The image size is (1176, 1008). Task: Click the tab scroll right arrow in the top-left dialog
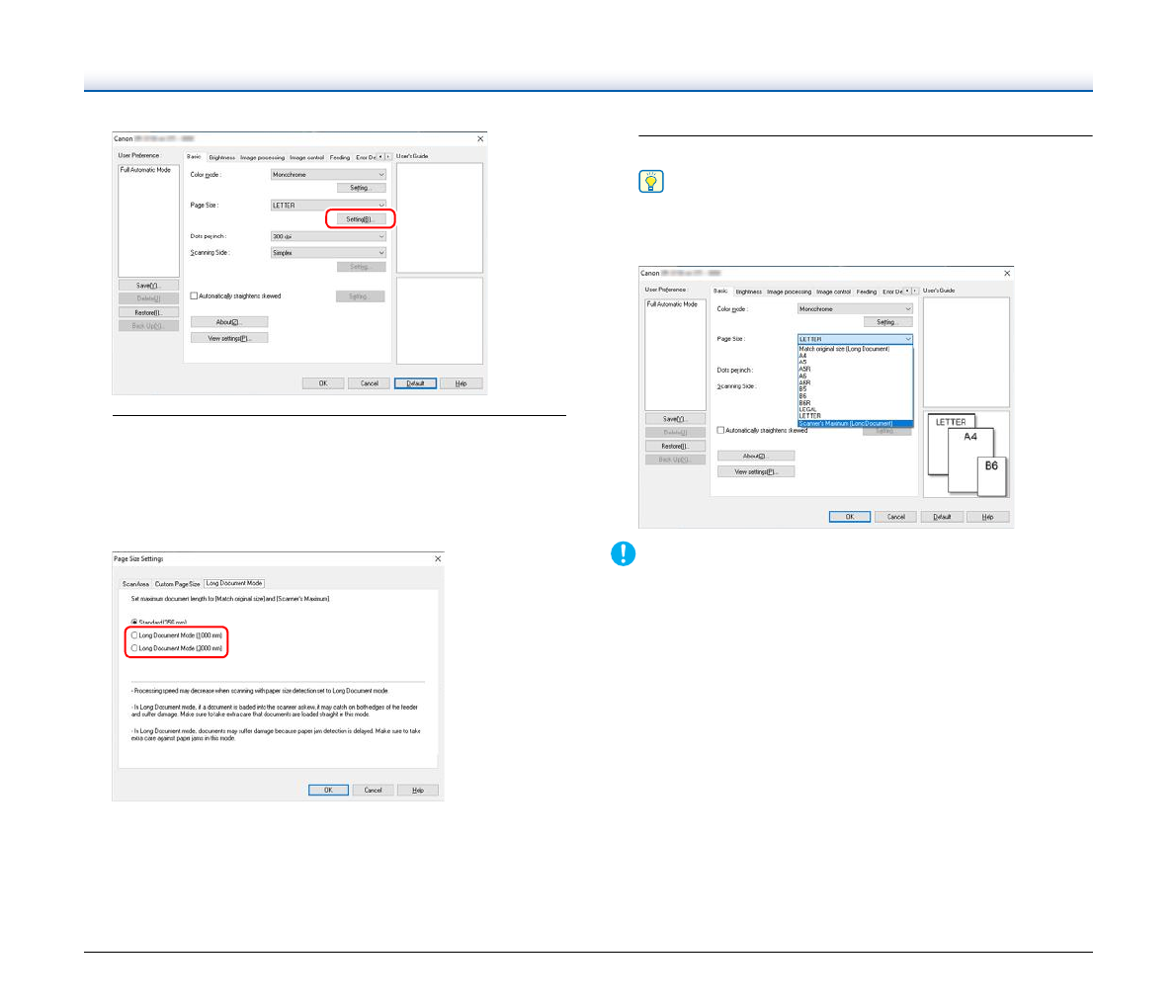coord(388,157)
